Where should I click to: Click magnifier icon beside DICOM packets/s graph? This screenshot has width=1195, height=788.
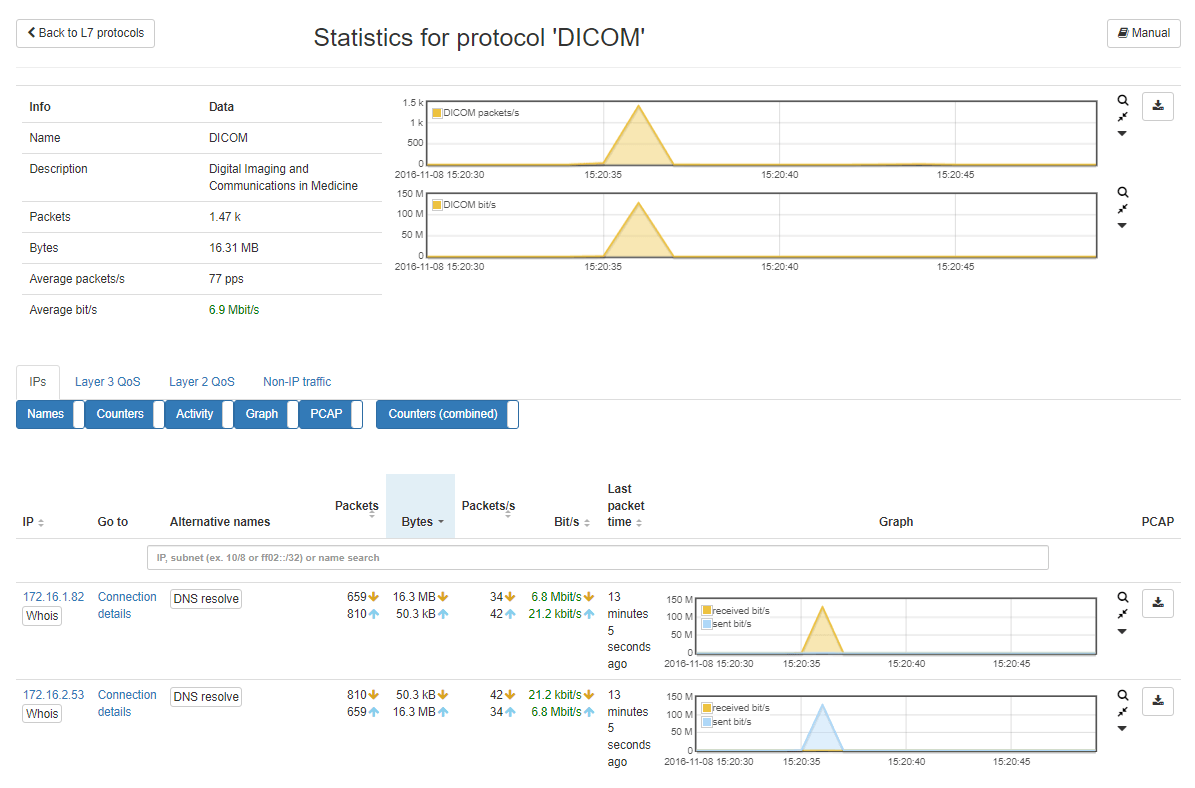[x=1123, y=101]
